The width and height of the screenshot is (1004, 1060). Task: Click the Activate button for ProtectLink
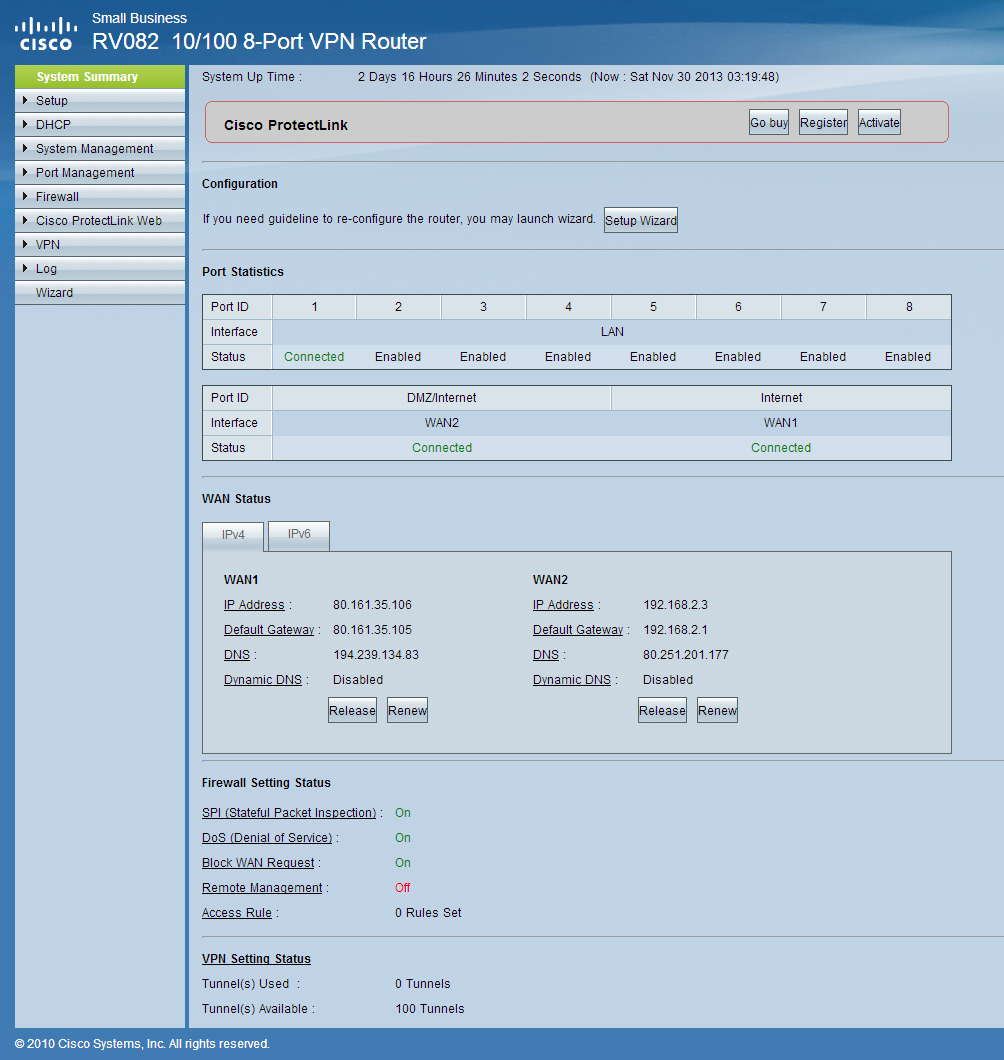[x=879, y=122]
